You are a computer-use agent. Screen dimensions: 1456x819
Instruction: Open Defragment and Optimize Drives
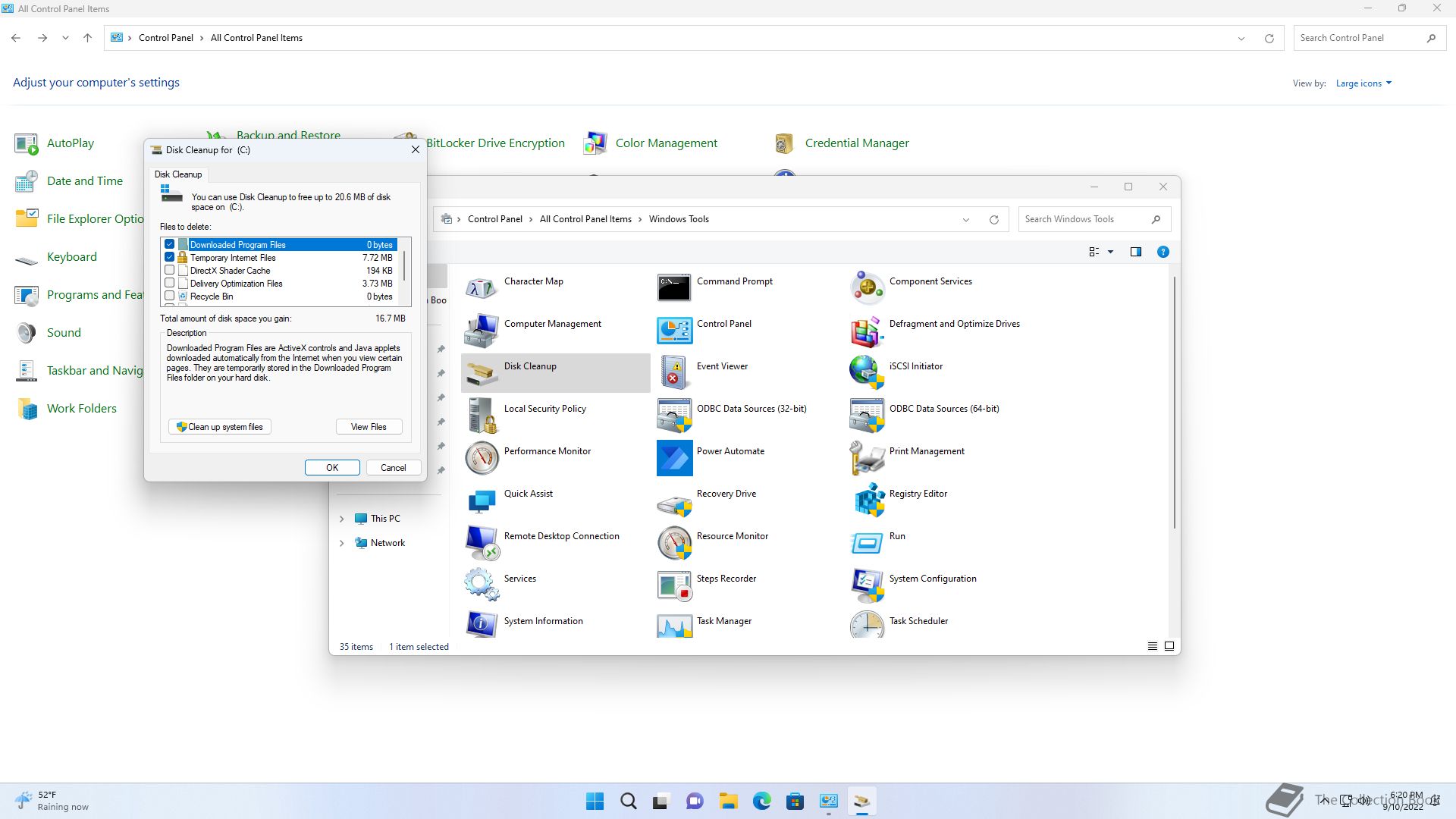tap(867, 331)
